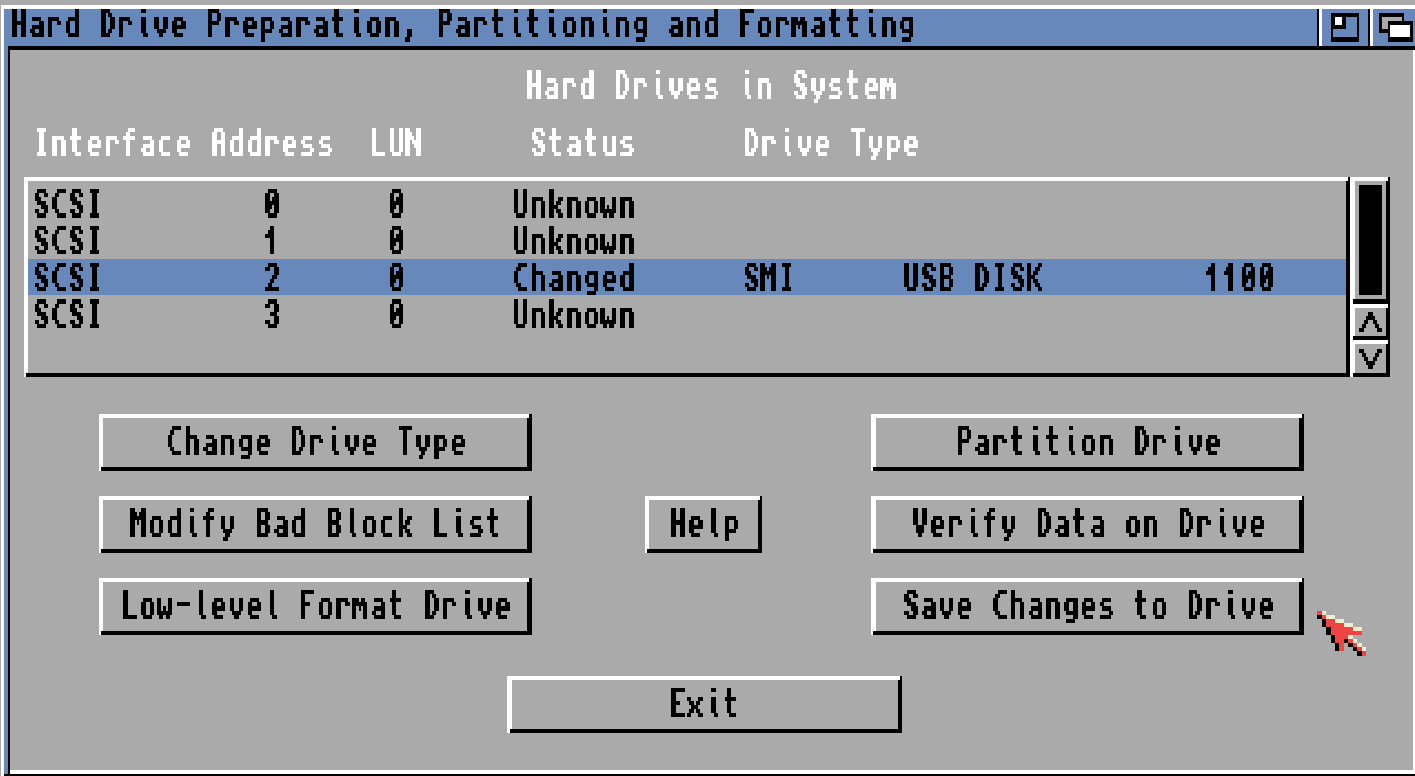Click the drive list scrollbar thumb
This screenshot has width=1415, height=776.
click(1369, 240)
